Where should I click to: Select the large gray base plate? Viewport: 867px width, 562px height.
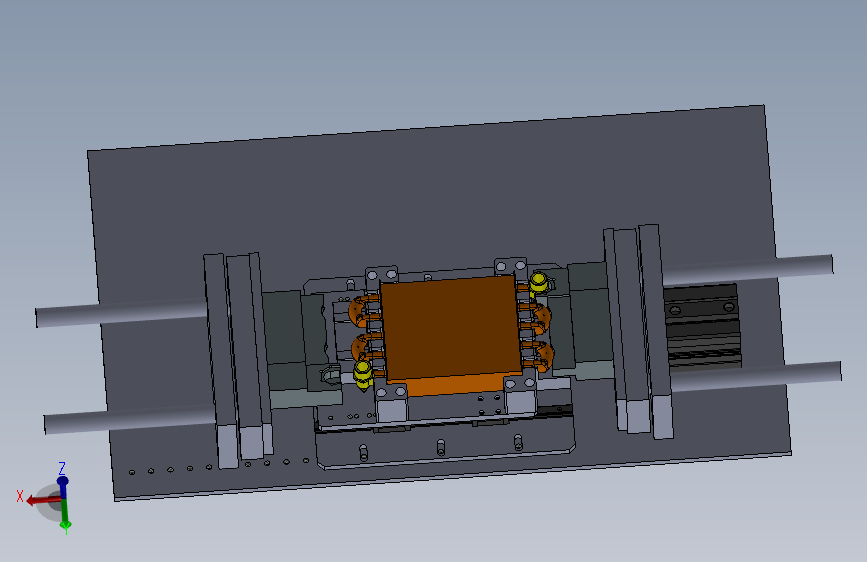point(431,205)
